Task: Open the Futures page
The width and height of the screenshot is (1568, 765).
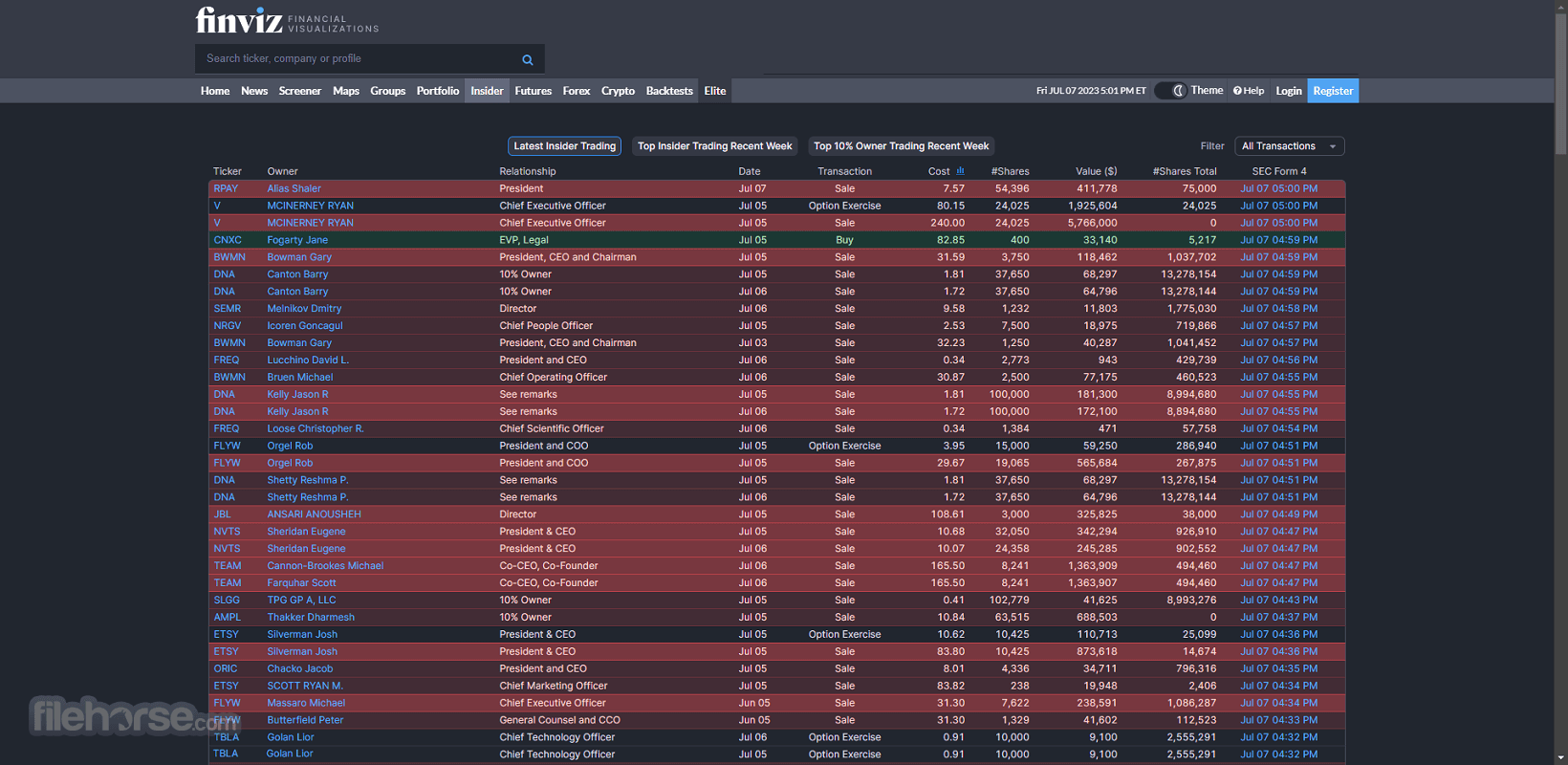Action: 534,91
